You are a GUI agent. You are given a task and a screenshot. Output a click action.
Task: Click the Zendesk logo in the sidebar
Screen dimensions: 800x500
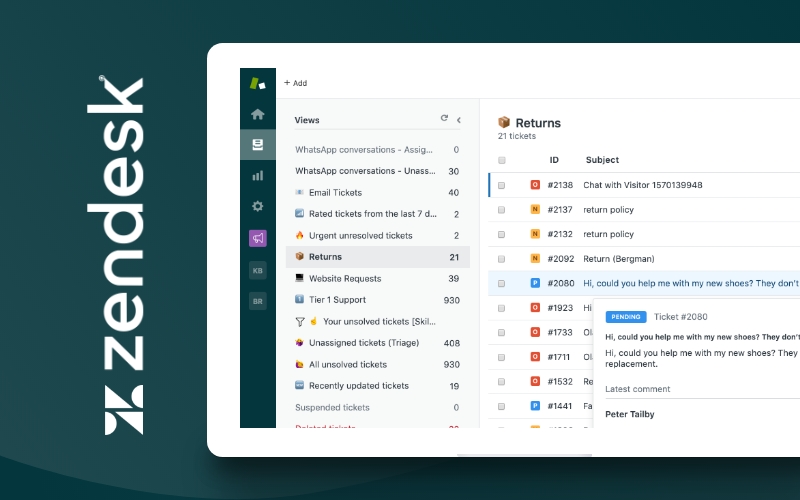(258, 83)
